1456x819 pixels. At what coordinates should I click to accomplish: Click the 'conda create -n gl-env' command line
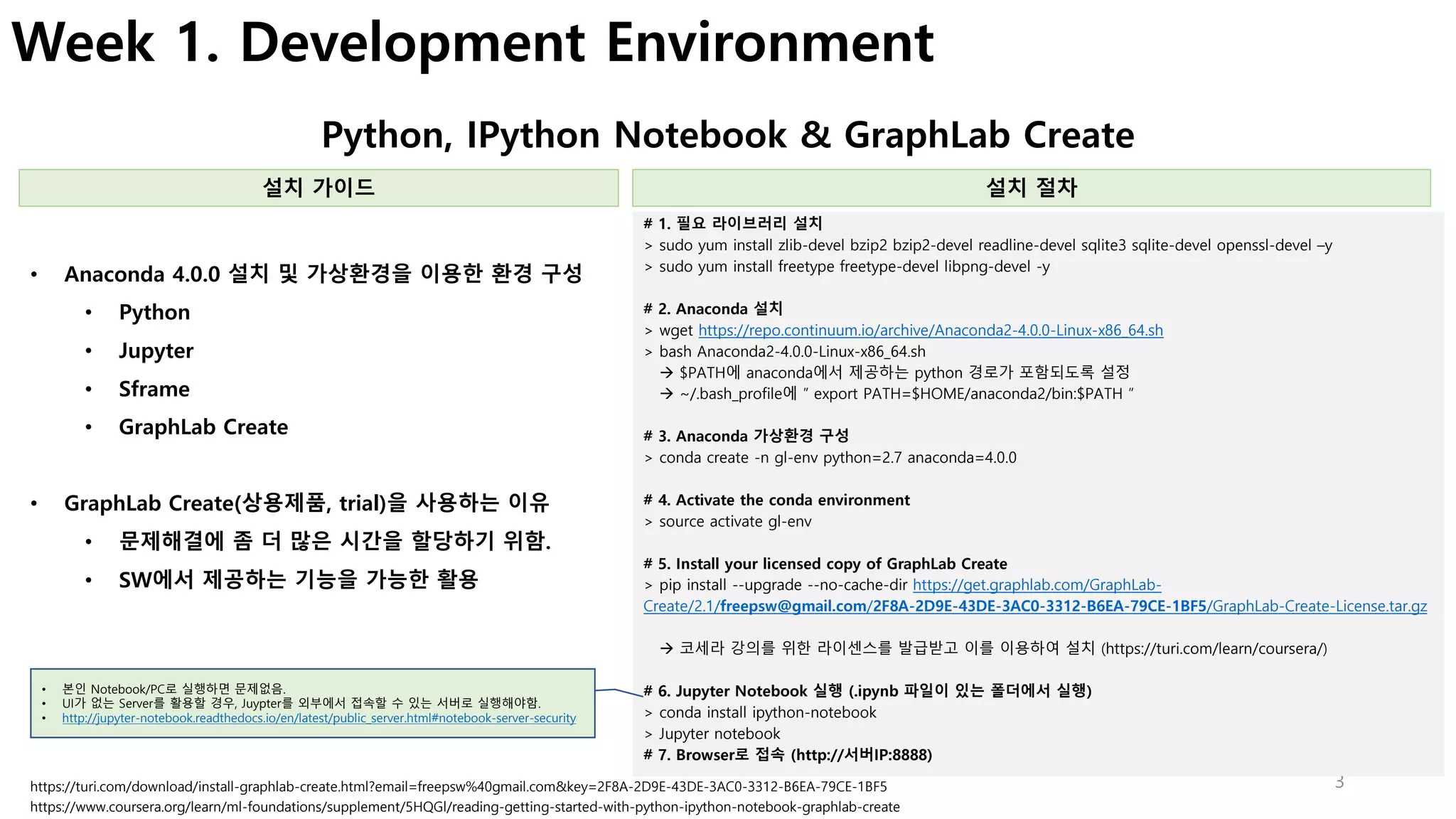click(837, 458)
